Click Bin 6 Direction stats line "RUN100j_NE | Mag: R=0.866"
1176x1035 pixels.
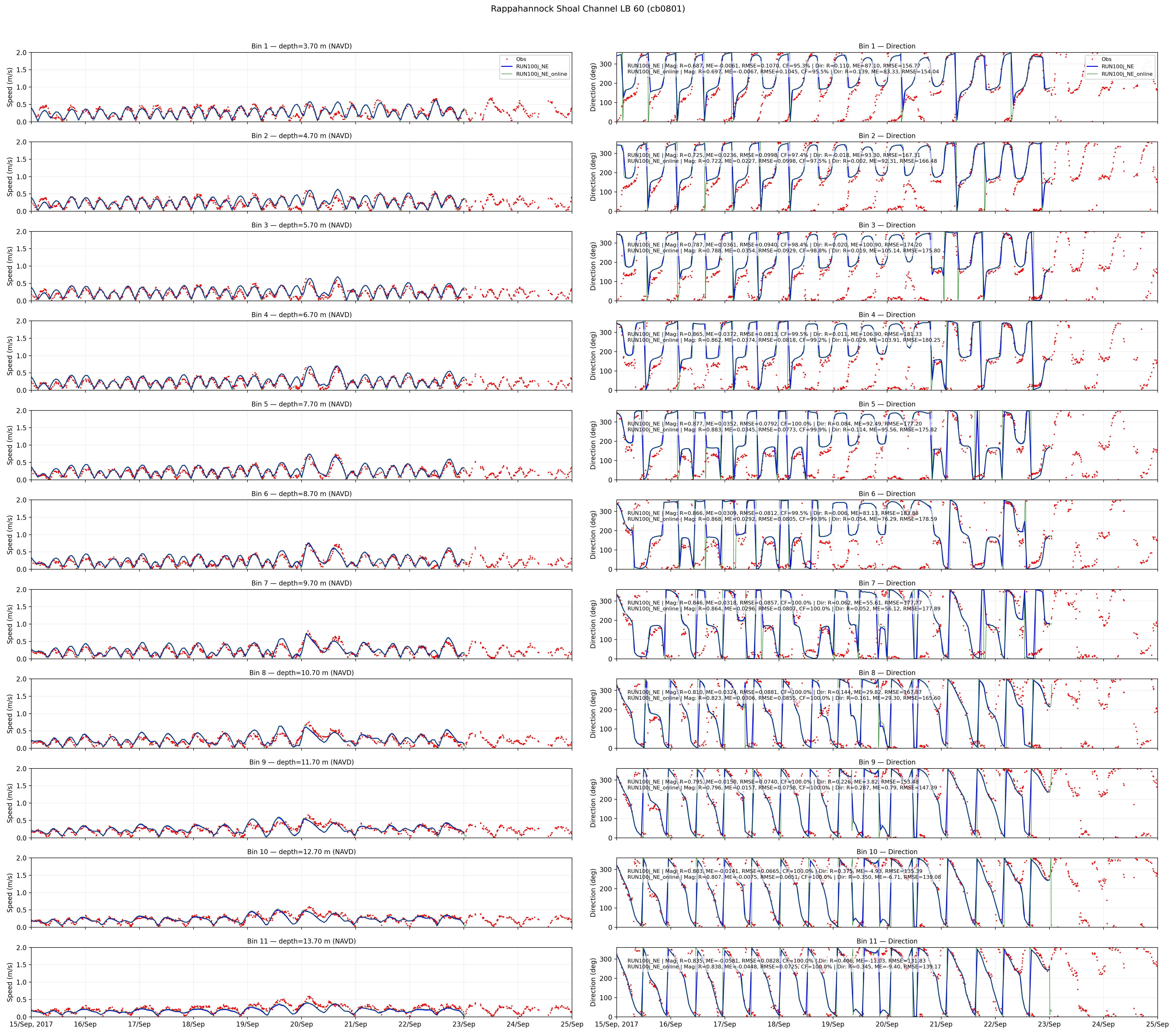[x=773, y=513]
